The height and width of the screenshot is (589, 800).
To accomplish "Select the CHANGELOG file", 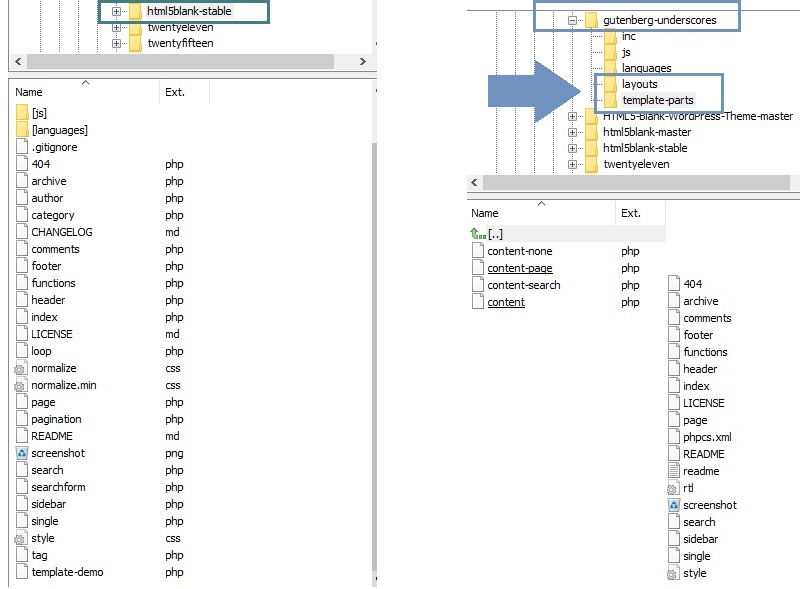I will [x=62, y=232].
